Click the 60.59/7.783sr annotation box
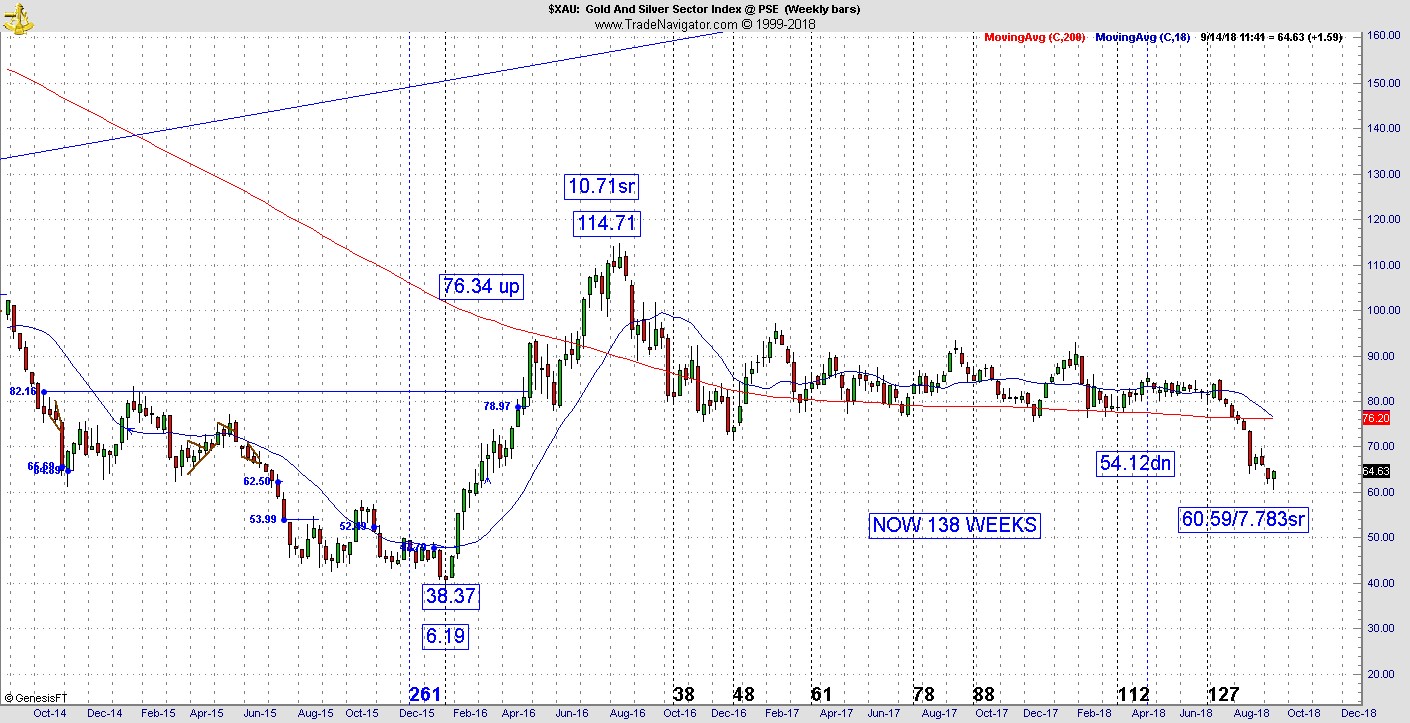This screenshot has height=723, width=1410. [x=1243, y=519]
